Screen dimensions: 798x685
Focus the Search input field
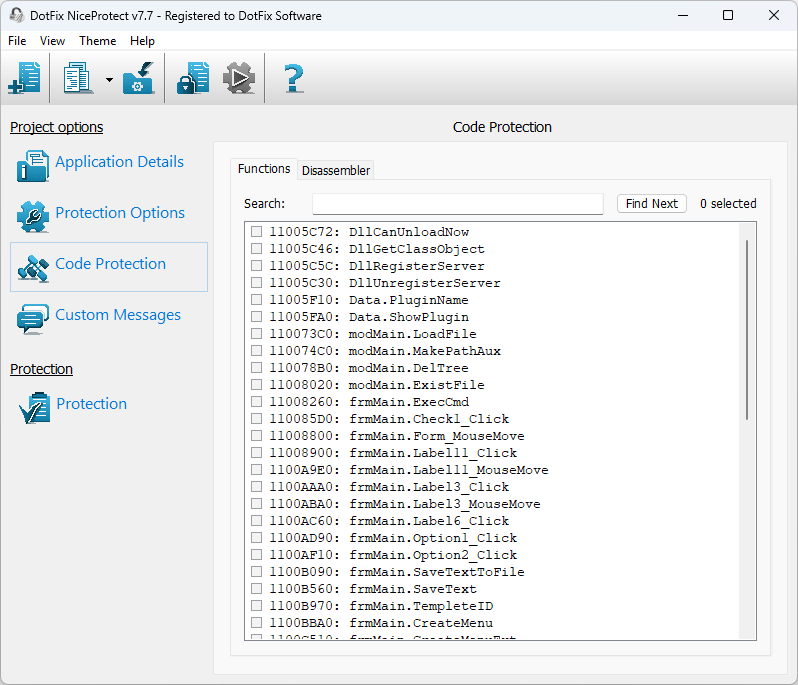458,204
